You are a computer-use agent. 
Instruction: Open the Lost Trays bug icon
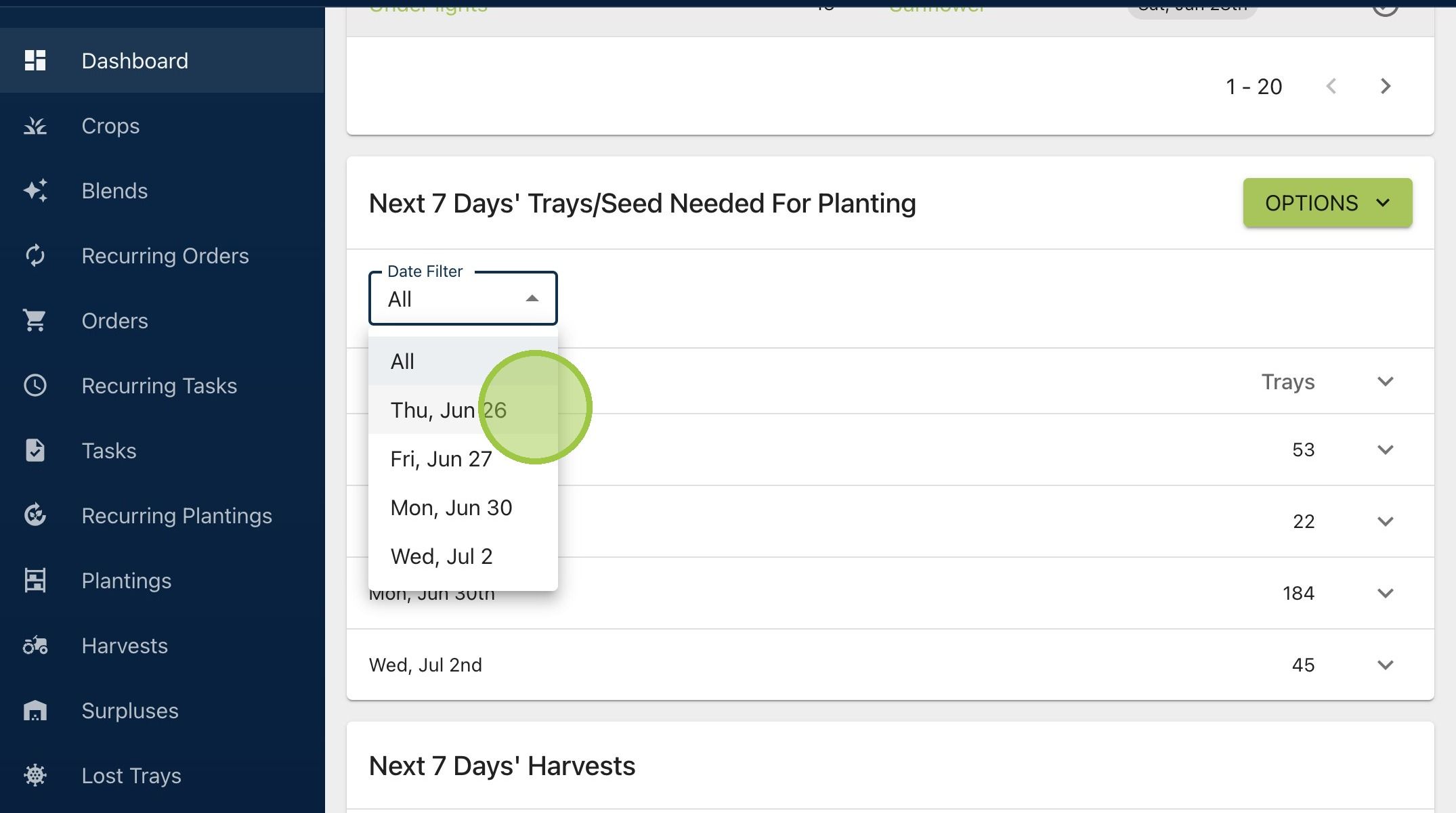35,775
